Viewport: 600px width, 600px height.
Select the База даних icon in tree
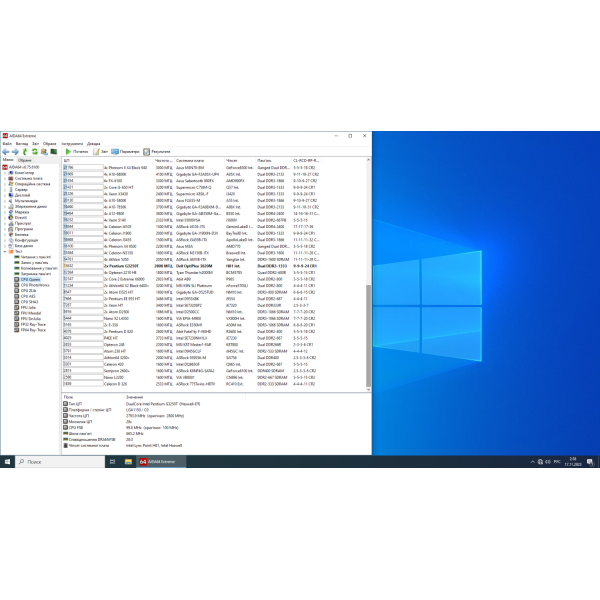11,246
